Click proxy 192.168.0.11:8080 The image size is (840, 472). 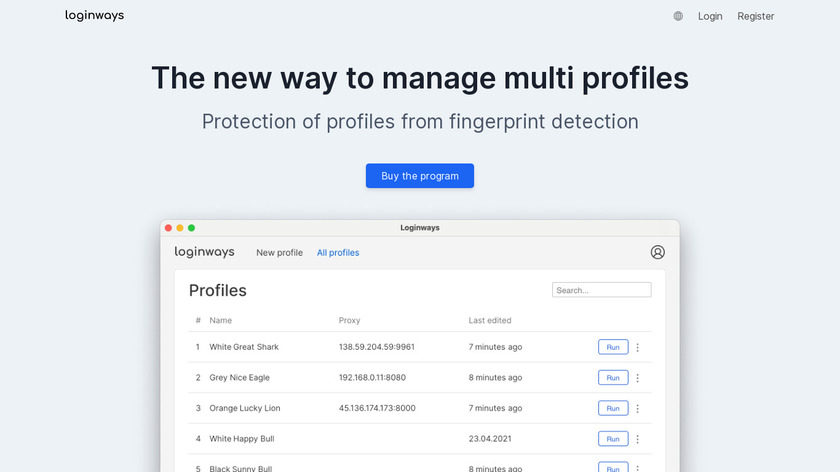pyautogui.click(x=372, y=377)
